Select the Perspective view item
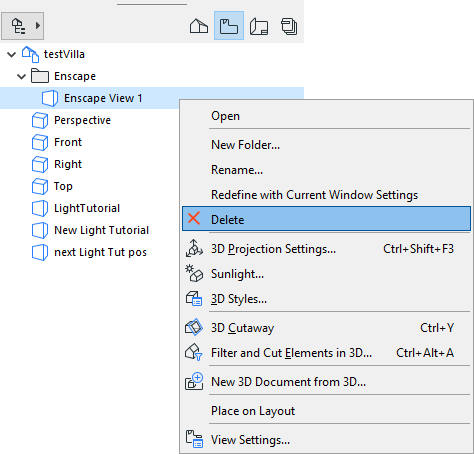 tap(82, 120)
